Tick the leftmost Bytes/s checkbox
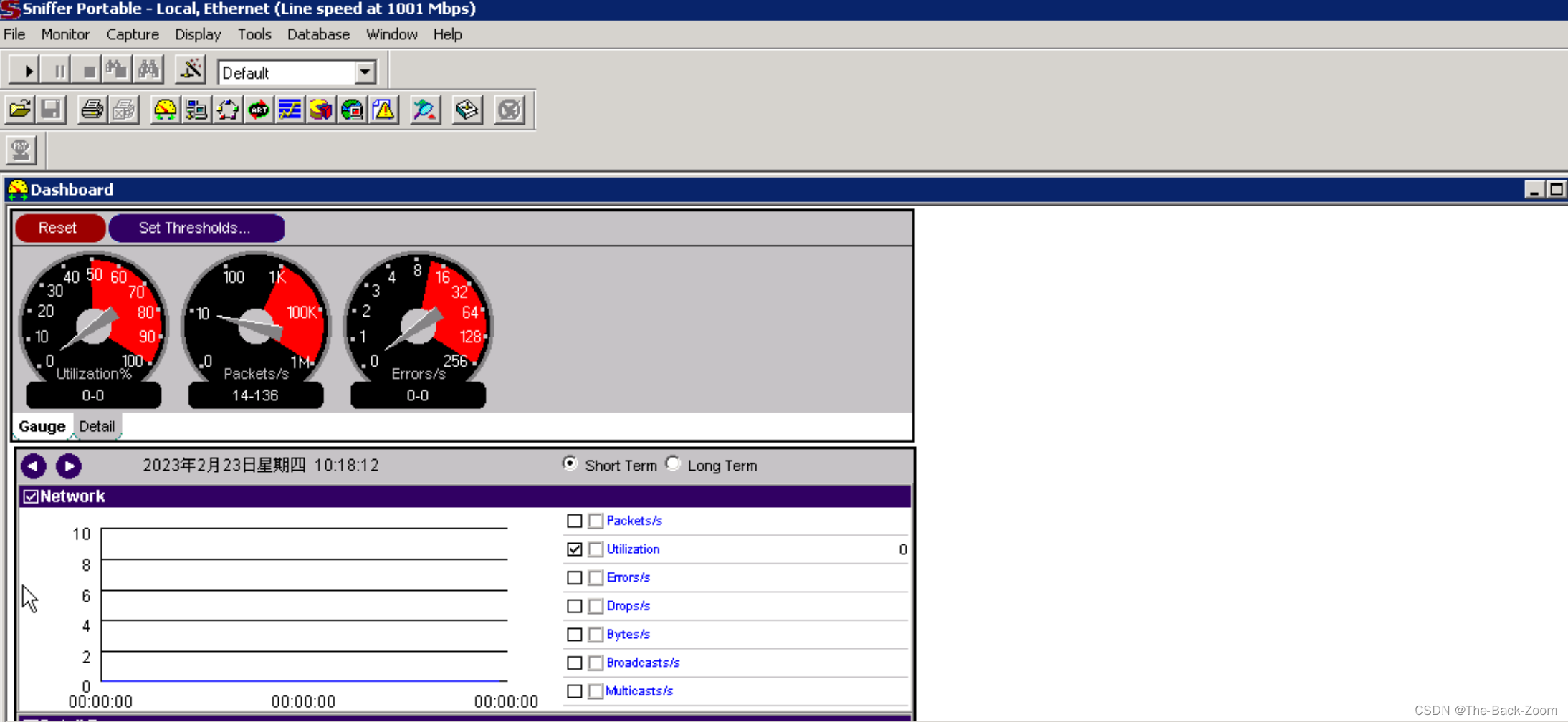Viewport: 1568px width, 722px height. (x=575, y=635)
